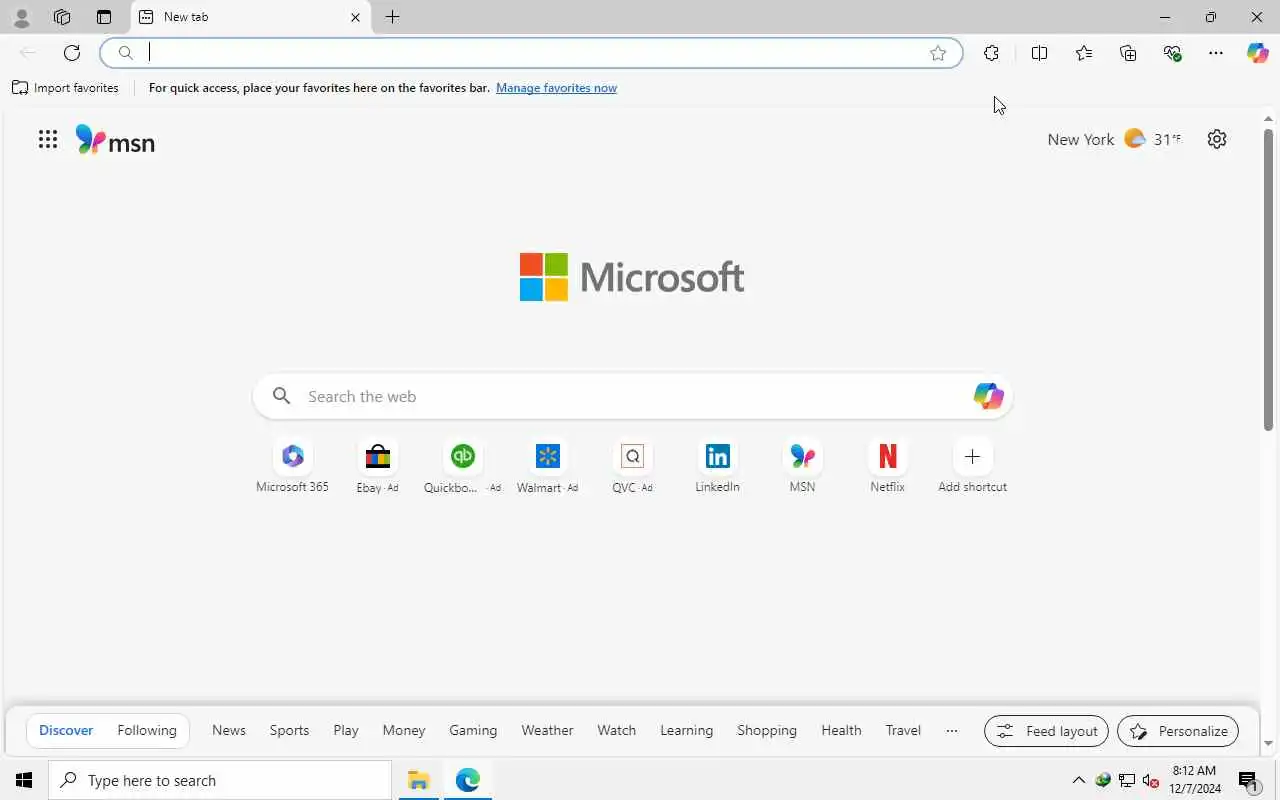Toggle Split screen view
The height and width of the screenshot is (800, 1280).
coord(1039,53)
